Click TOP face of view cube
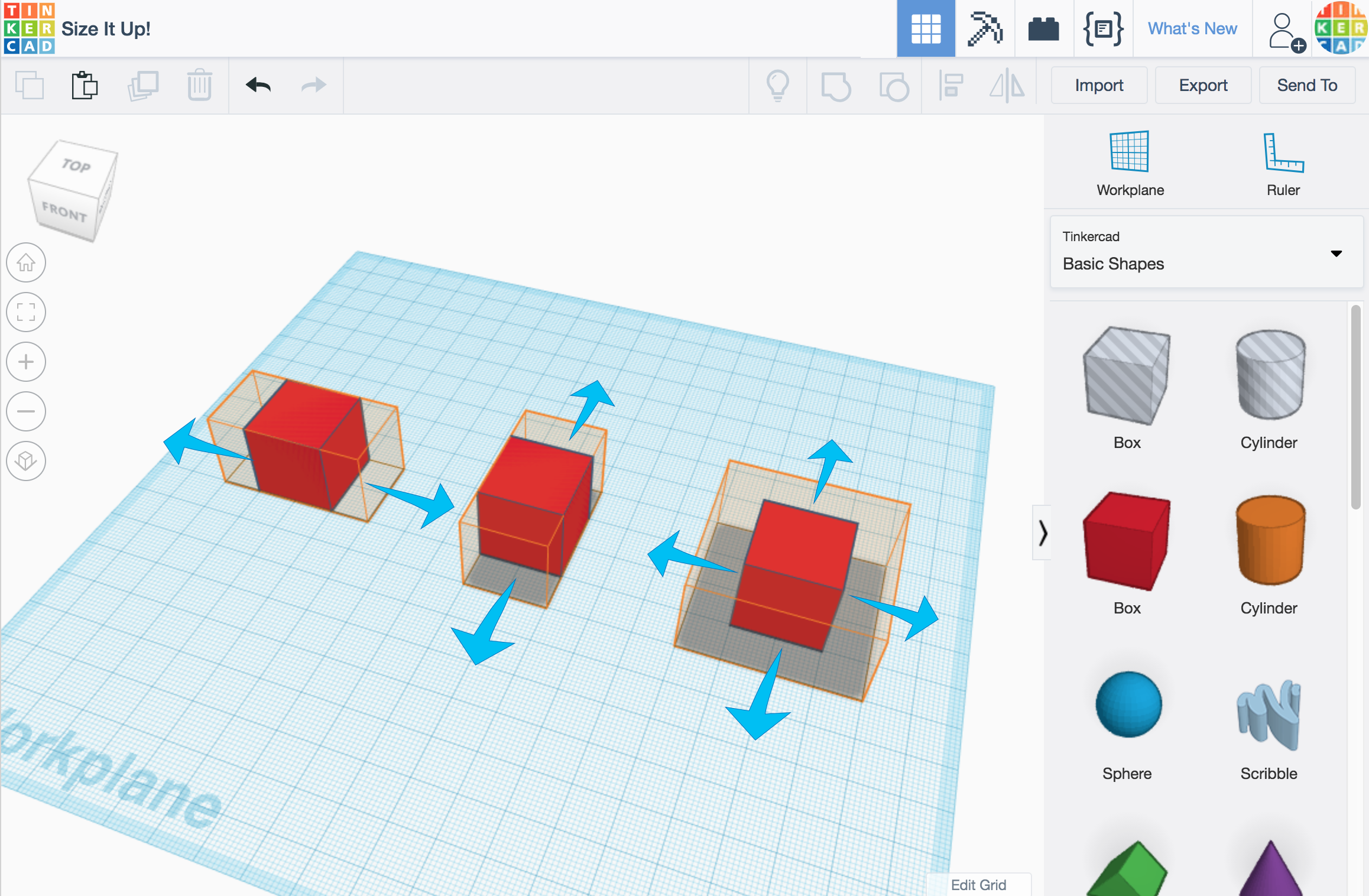1369x896 pixels. point(76,165)
